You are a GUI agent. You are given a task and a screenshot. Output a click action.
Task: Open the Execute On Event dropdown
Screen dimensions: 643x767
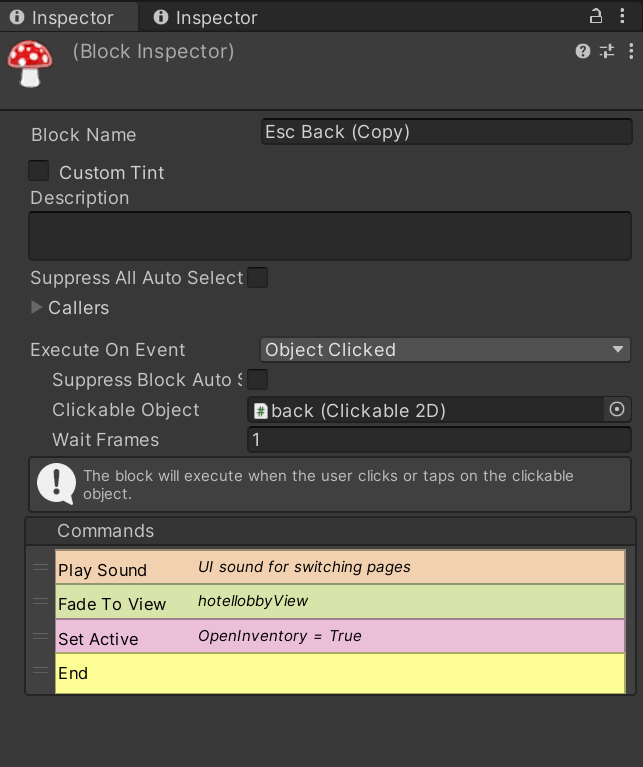pyautogui.click(x=445, y=350)
